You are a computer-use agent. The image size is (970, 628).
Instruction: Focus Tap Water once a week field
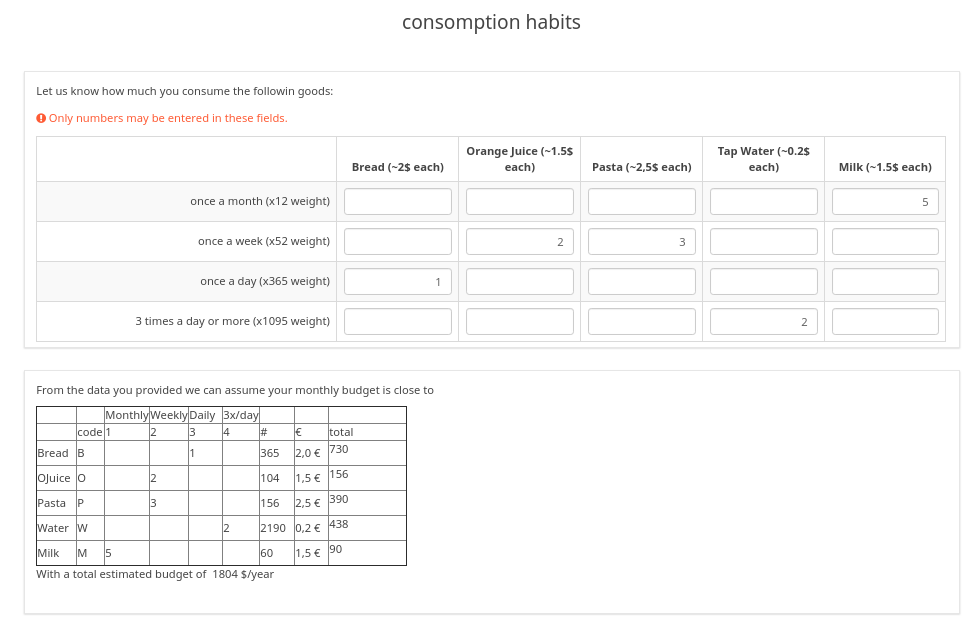tap(764, 241)
